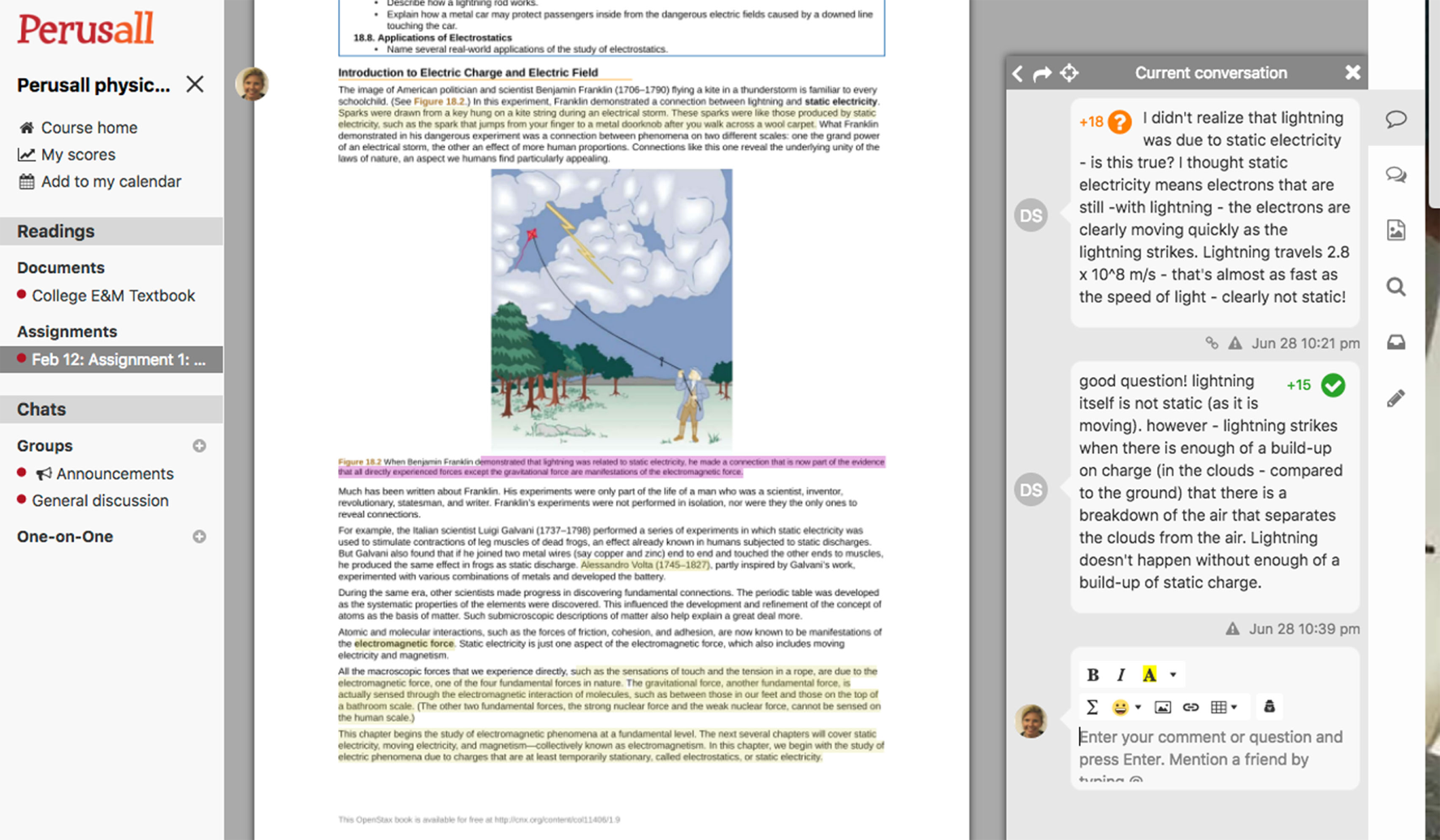Open the page thumbnails panel icon
The image size is (1440, 840).
1396,229
